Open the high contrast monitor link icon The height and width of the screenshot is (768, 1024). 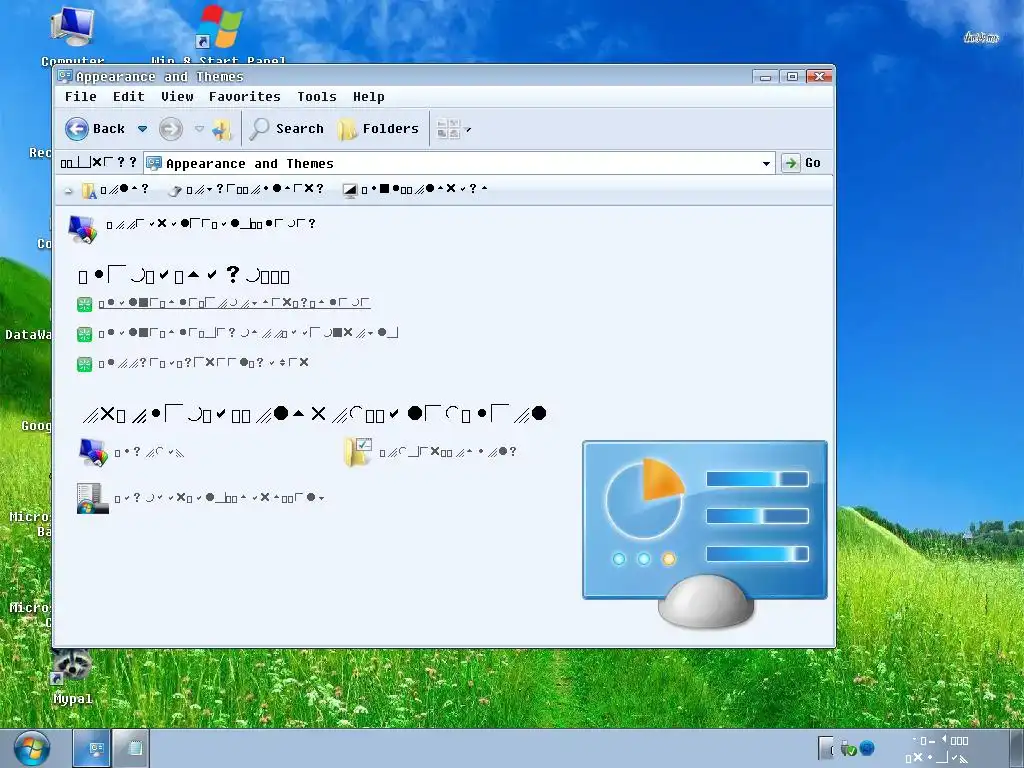click(350, 190)
